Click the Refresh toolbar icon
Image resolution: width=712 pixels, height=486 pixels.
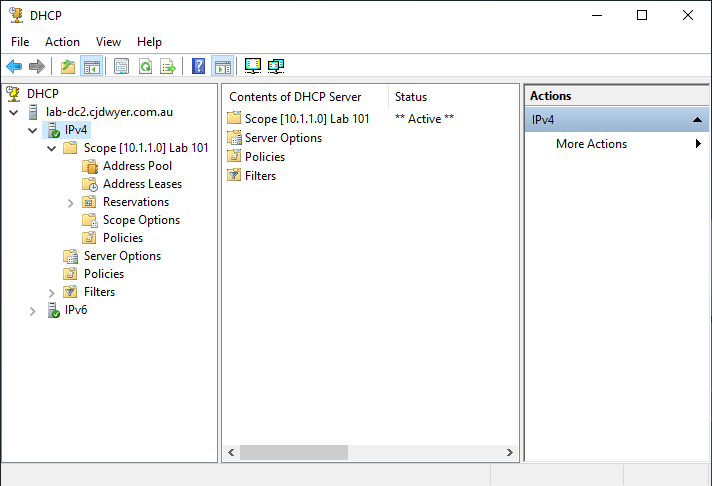click(145, 67)
